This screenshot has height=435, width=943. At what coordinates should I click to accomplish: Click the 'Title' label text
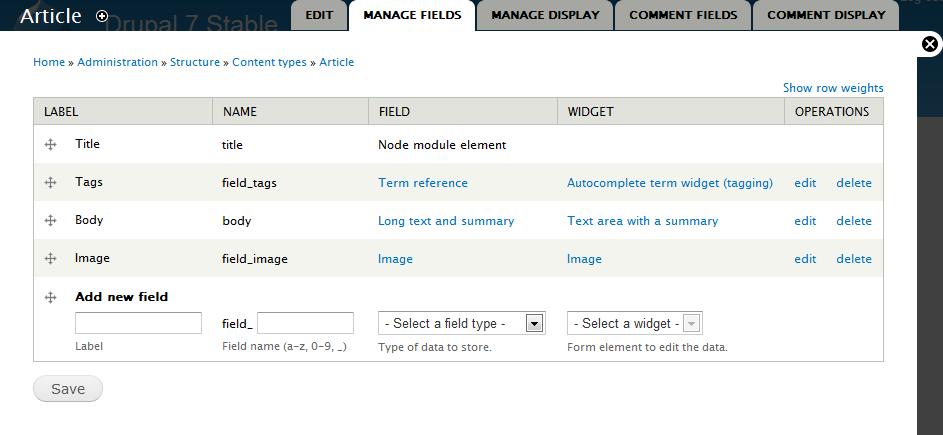tap(87, 144)
